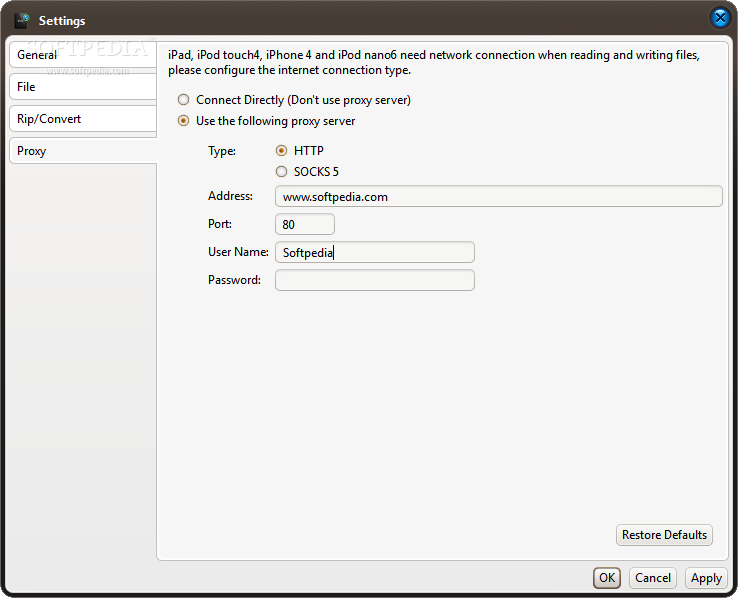The height and width of the screenshot is (598, 738).
Task: Click the Address field with www.softpedia.com
Action: [498, 196]
